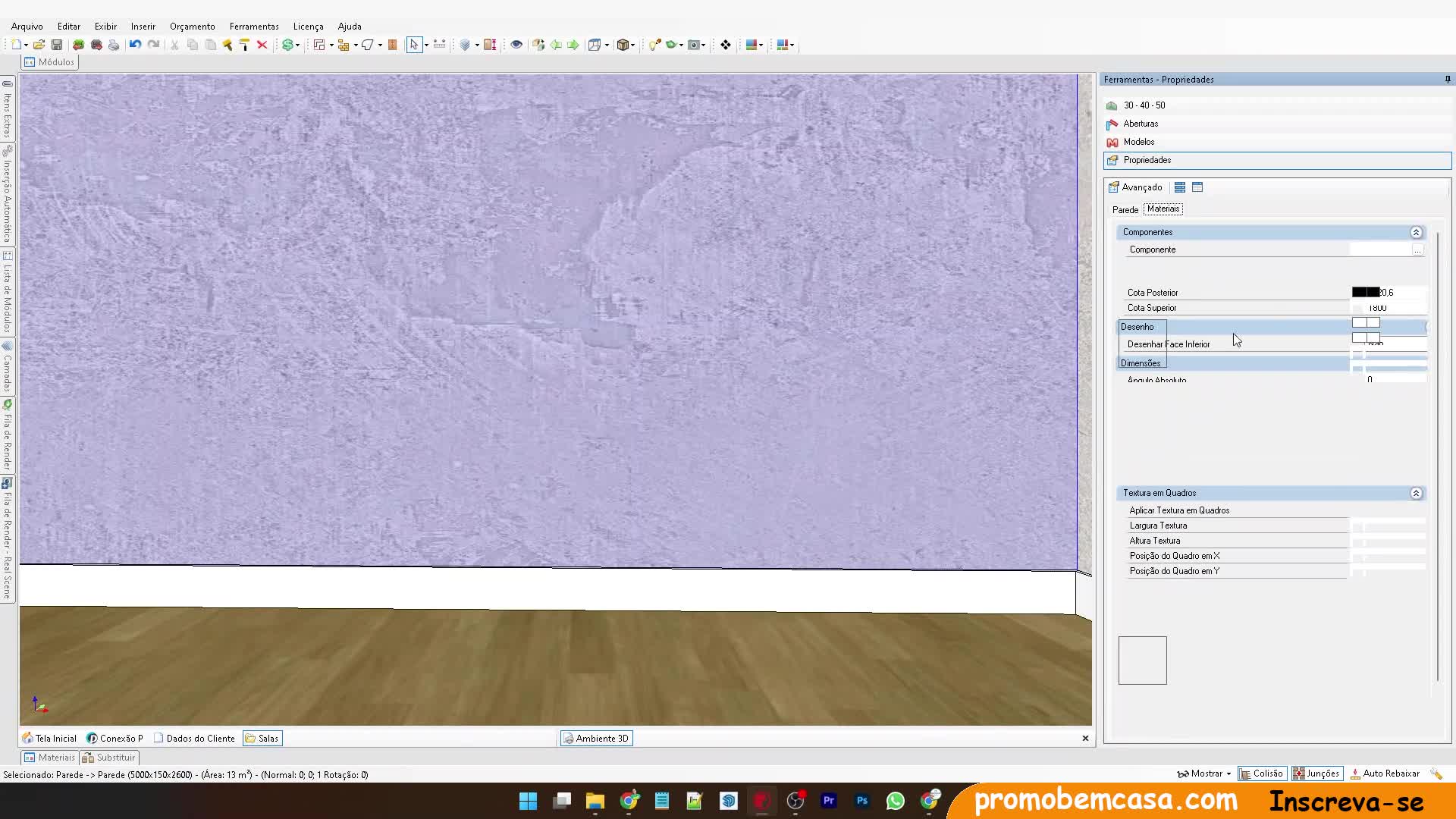Click the green left arrow icon

pyautogui.click(x=556, y=45)
